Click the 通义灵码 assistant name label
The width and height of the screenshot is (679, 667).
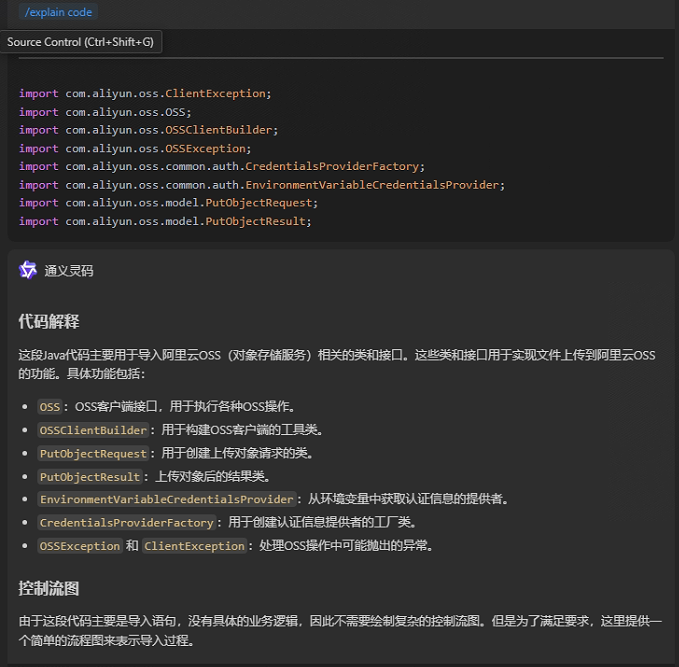point(69,271)
